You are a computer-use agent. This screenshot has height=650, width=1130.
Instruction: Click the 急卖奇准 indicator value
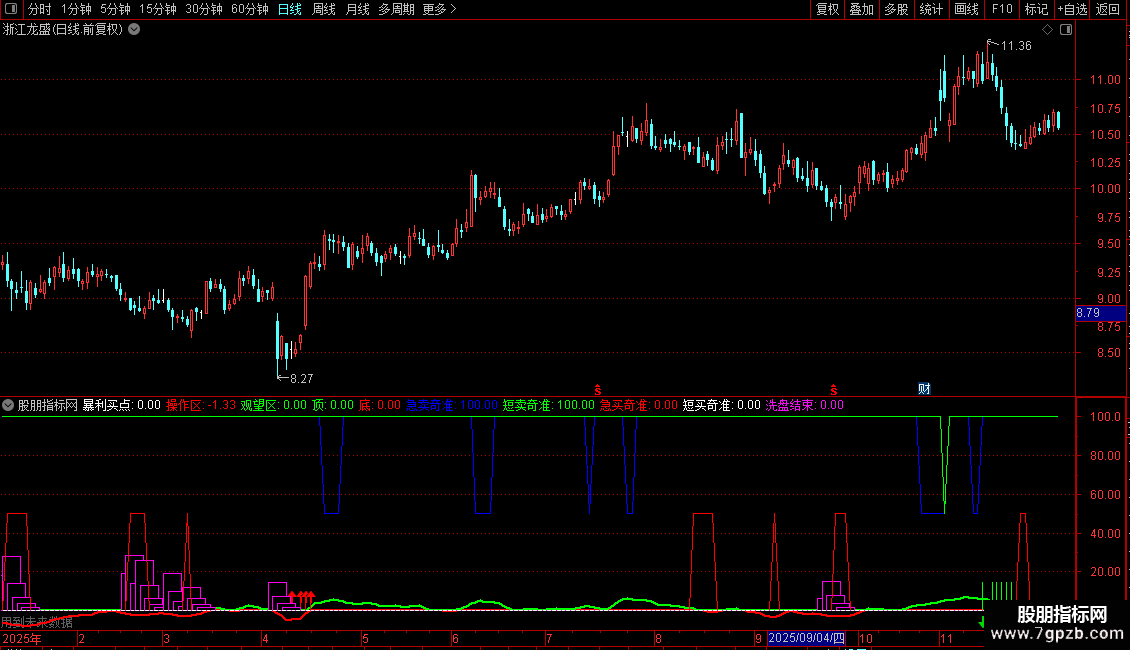click(452, 405)
